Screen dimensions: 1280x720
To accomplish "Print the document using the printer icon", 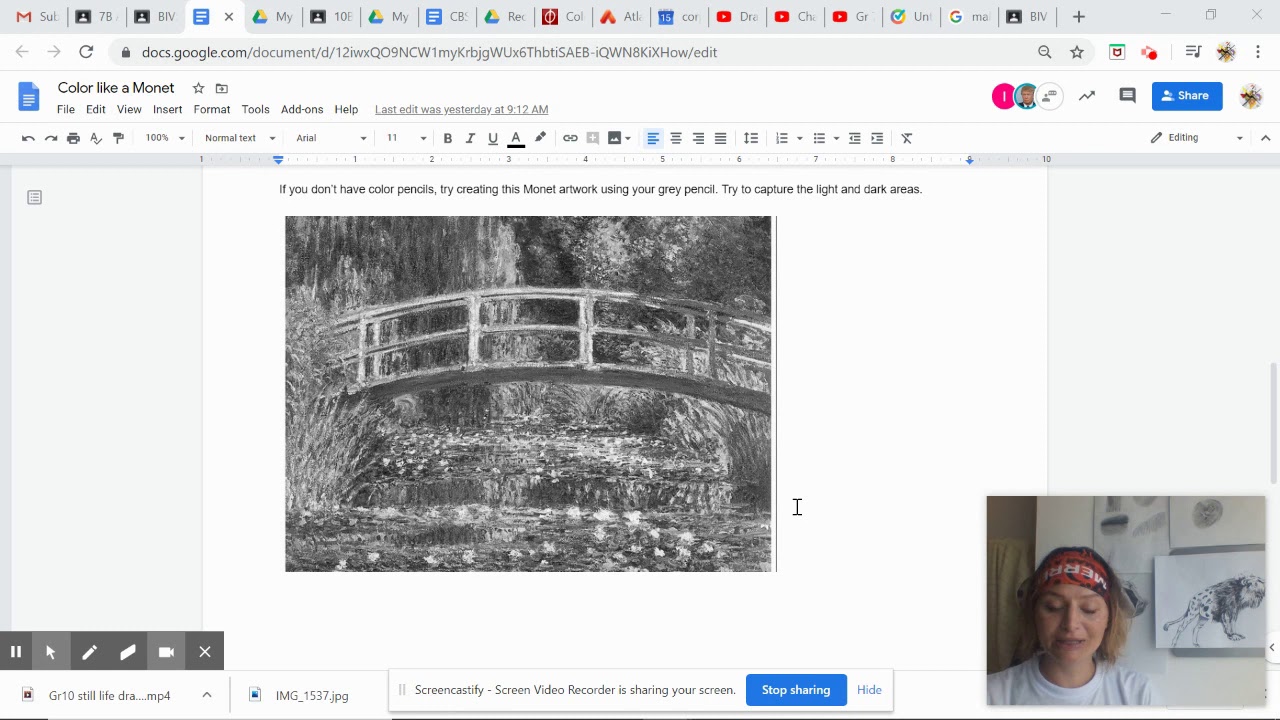I will 73,138.
